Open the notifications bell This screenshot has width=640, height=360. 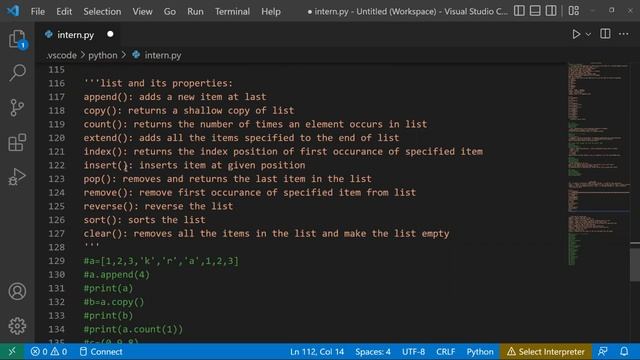[x=624, y=351]
